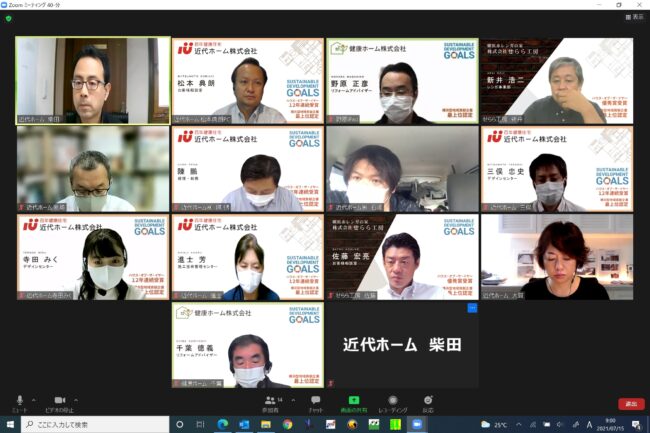The image size is (650, 433).
Task: Select the highlighted active speaker tile top-left
Action: 93,81
